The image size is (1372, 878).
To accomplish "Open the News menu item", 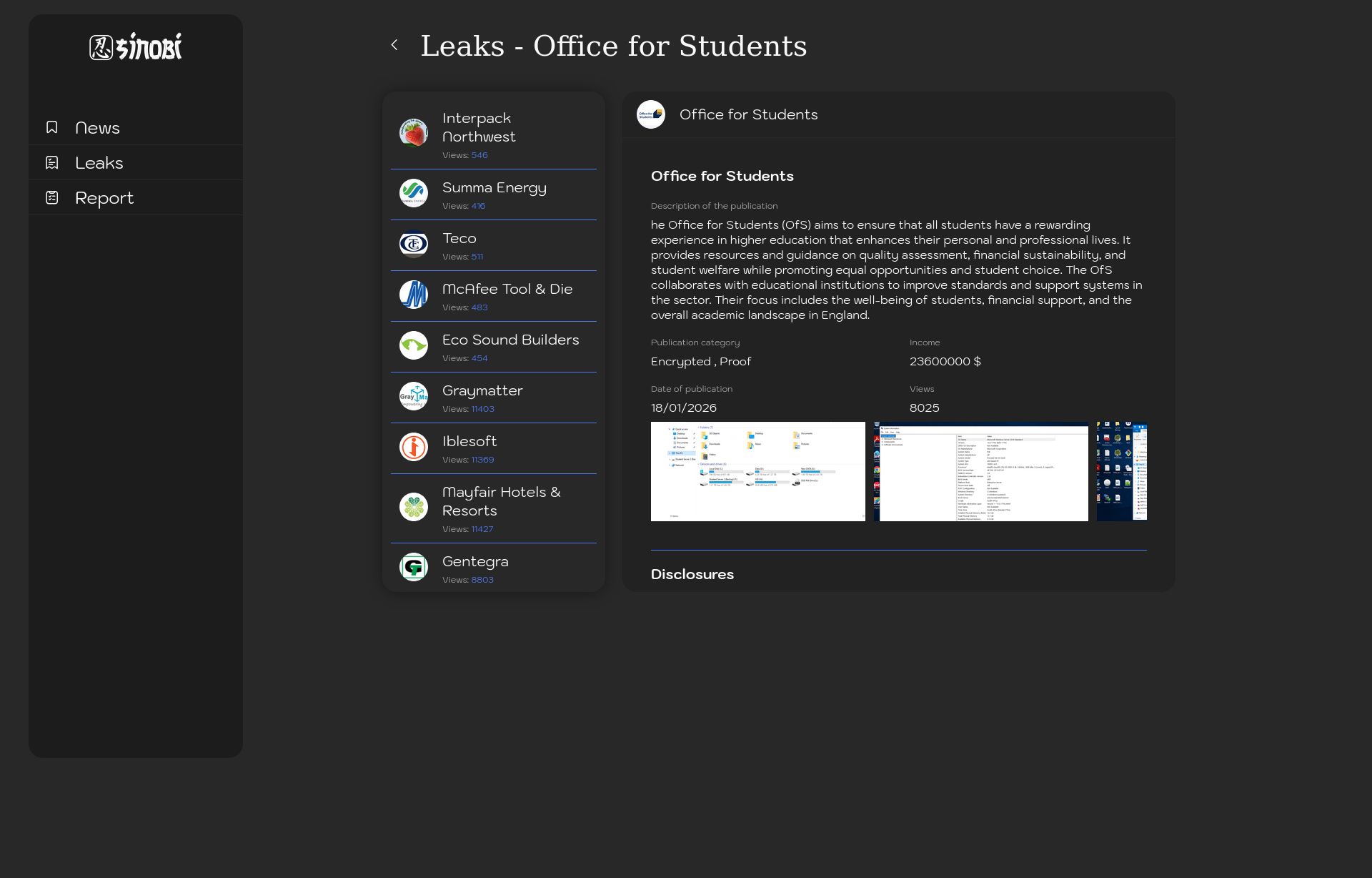I will (98, 128).
